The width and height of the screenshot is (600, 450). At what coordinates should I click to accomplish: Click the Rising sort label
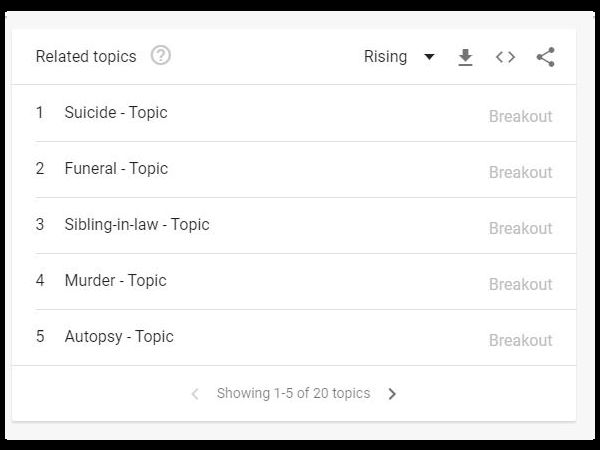(385, 57)
